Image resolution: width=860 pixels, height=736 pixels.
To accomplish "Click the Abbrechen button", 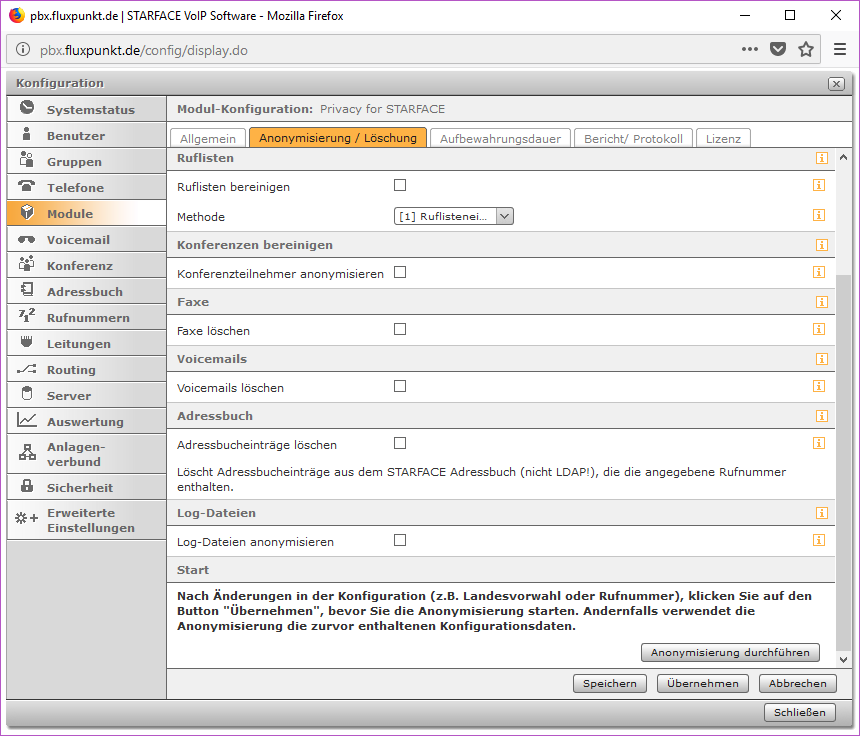I will 797,683.
